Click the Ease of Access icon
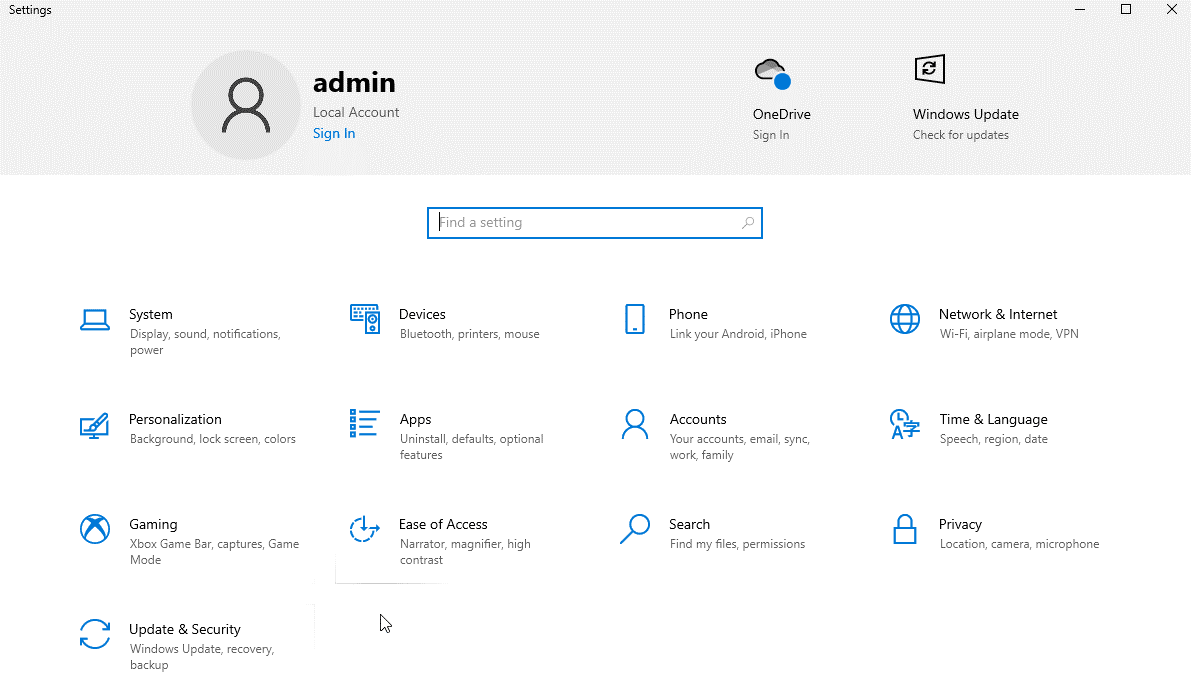Image resolution: width=1191 pixels, height=700 pixels. [x=365, y=529]
